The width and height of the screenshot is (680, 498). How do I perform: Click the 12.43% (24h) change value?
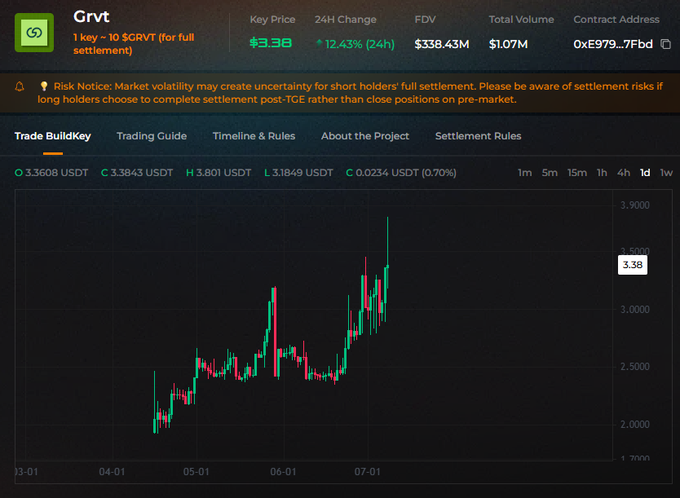pos(360,44)
